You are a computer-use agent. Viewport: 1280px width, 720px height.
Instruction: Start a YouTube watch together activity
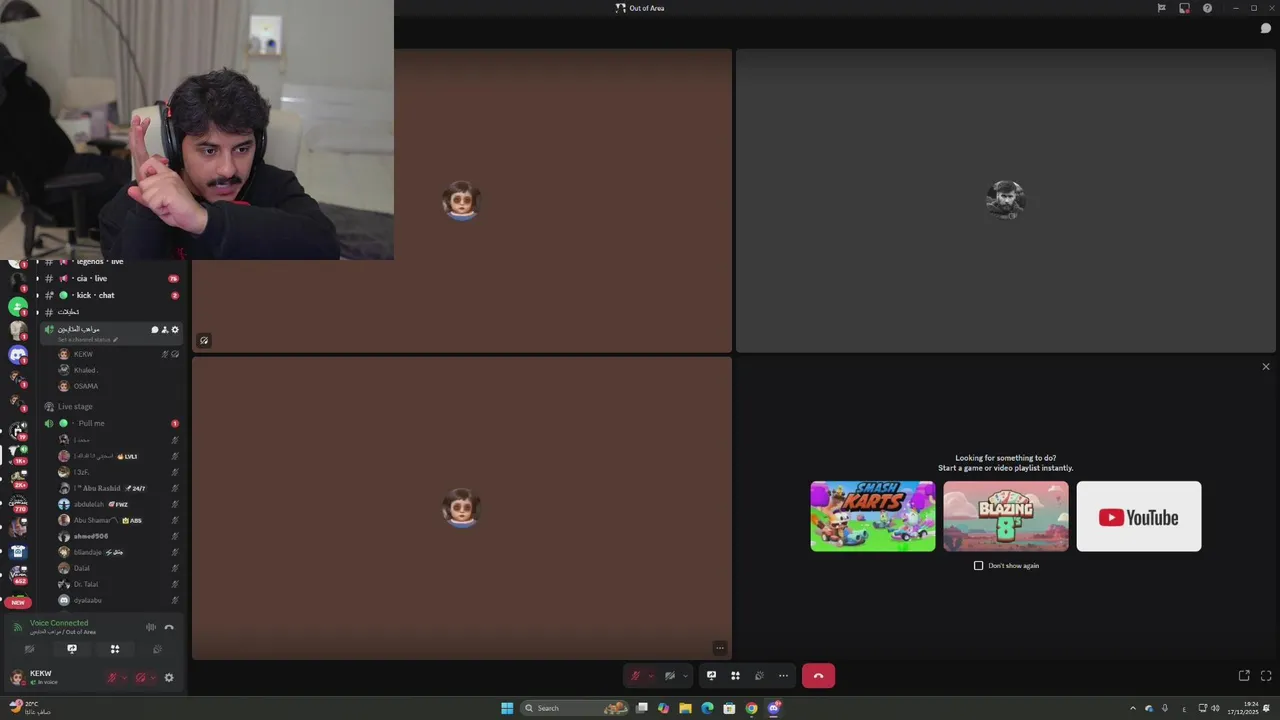click(1139, 516)
